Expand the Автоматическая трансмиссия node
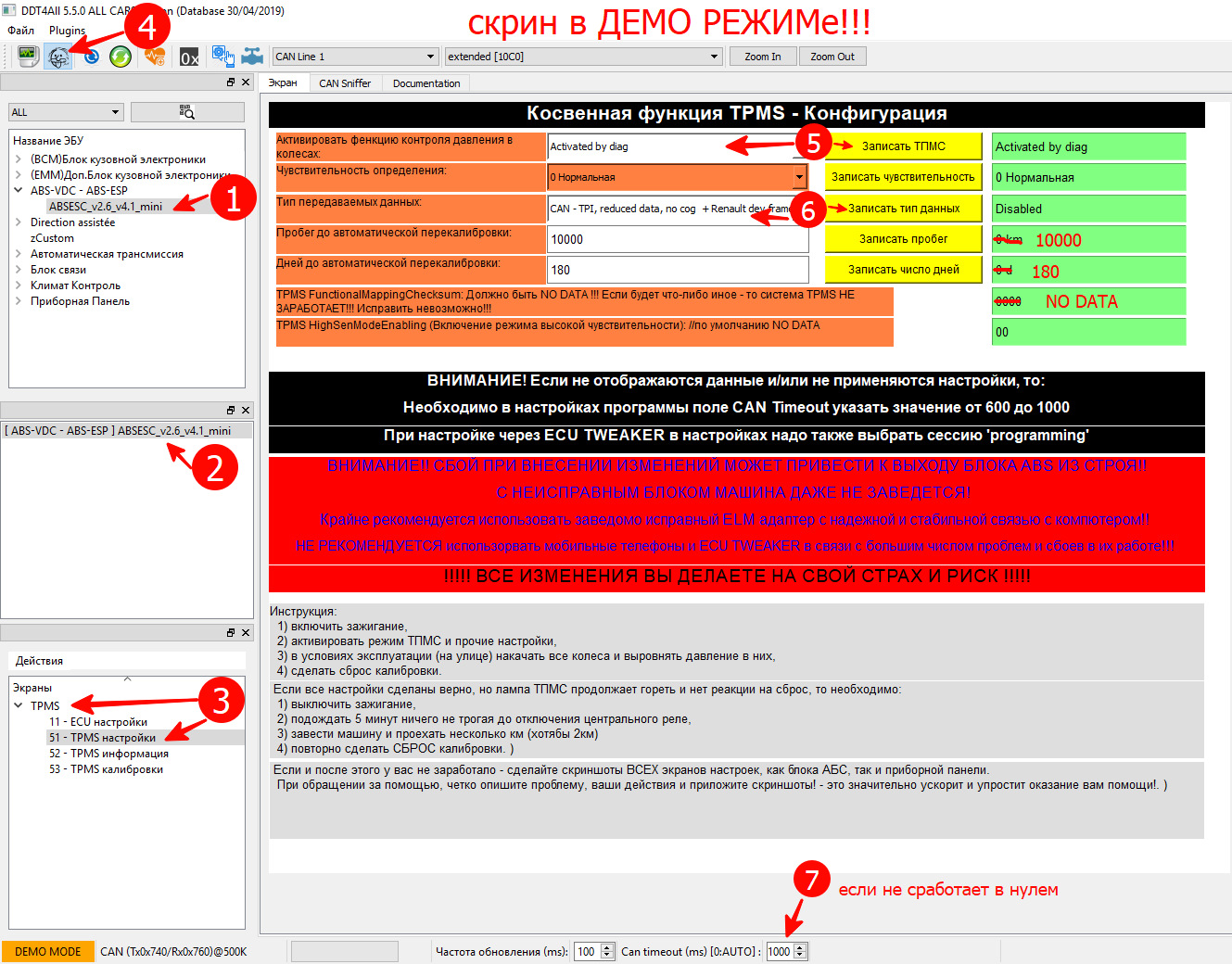1232x964 pixels. [x=18, y=254]
